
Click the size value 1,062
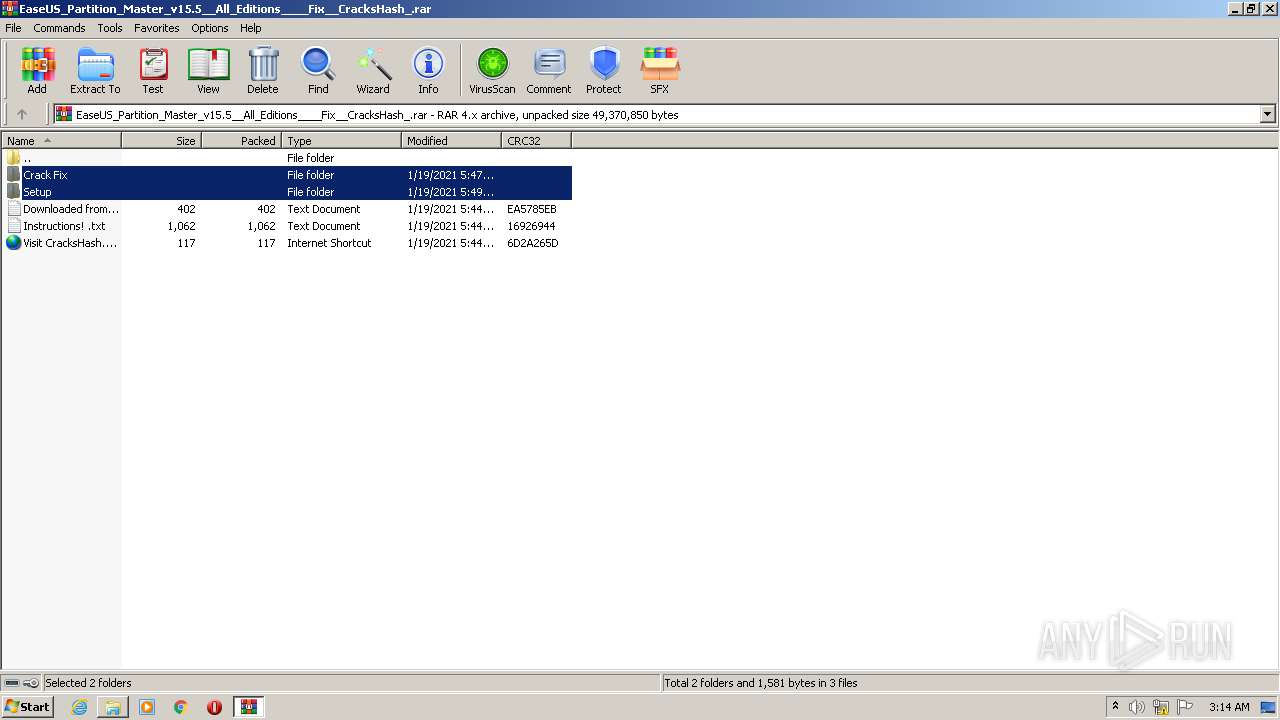pos(181,226)
